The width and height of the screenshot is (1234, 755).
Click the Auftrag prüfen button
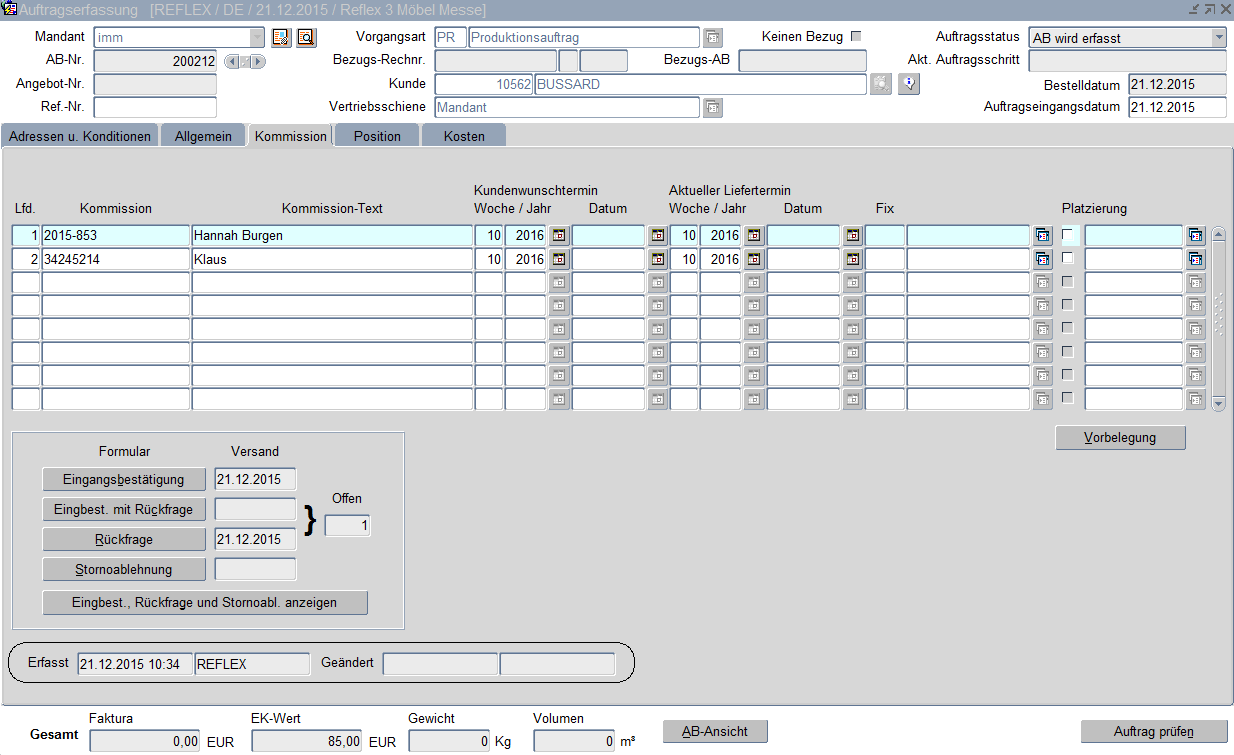(x=1153, y=731)
